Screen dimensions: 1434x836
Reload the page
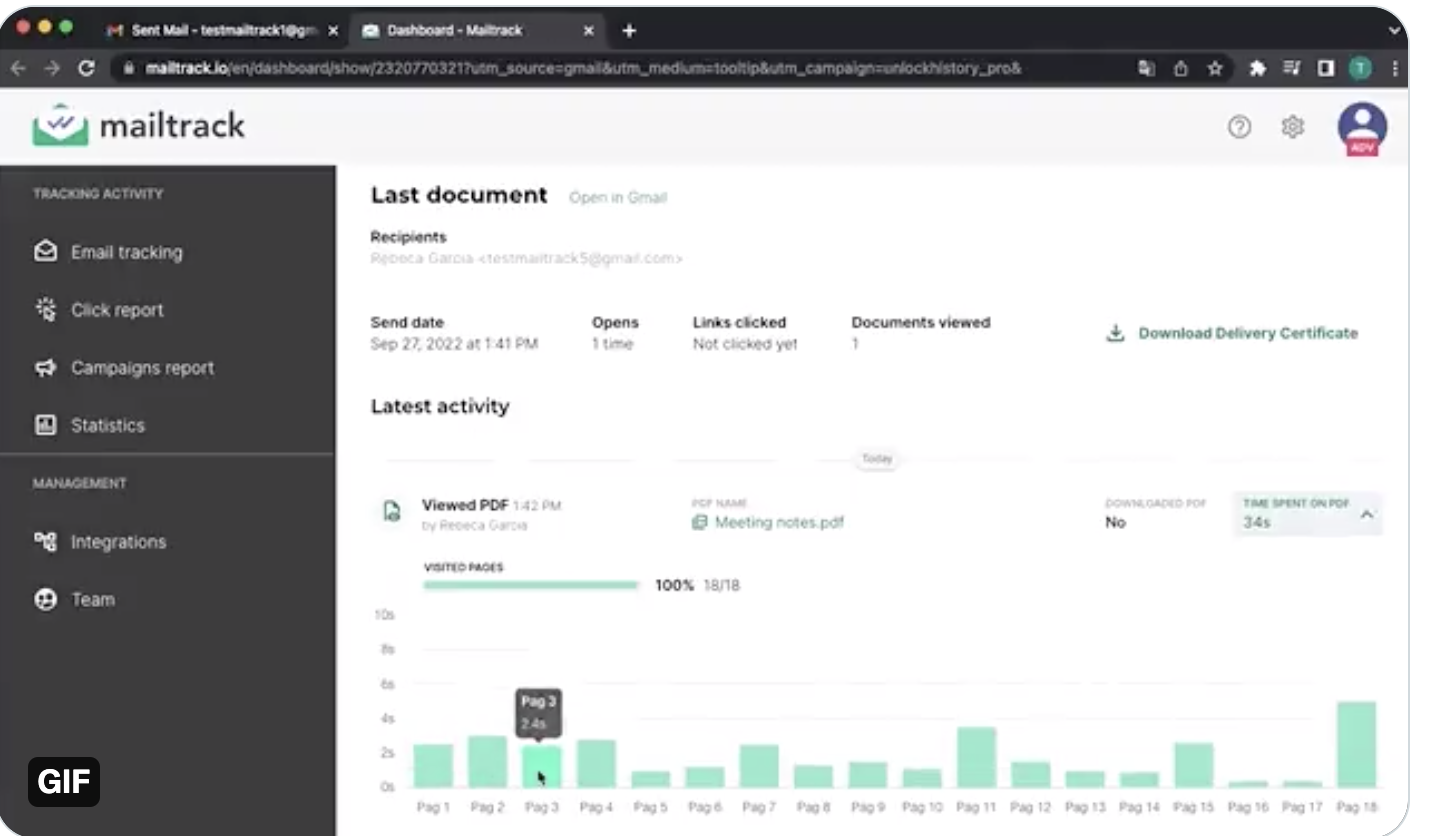86,68
